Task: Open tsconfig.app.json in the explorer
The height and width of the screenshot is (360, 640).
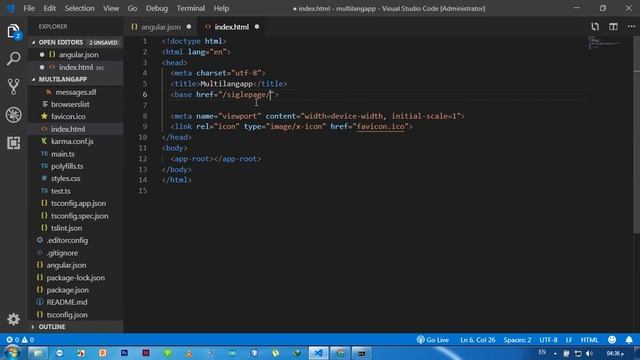Action: pos(76,203)
